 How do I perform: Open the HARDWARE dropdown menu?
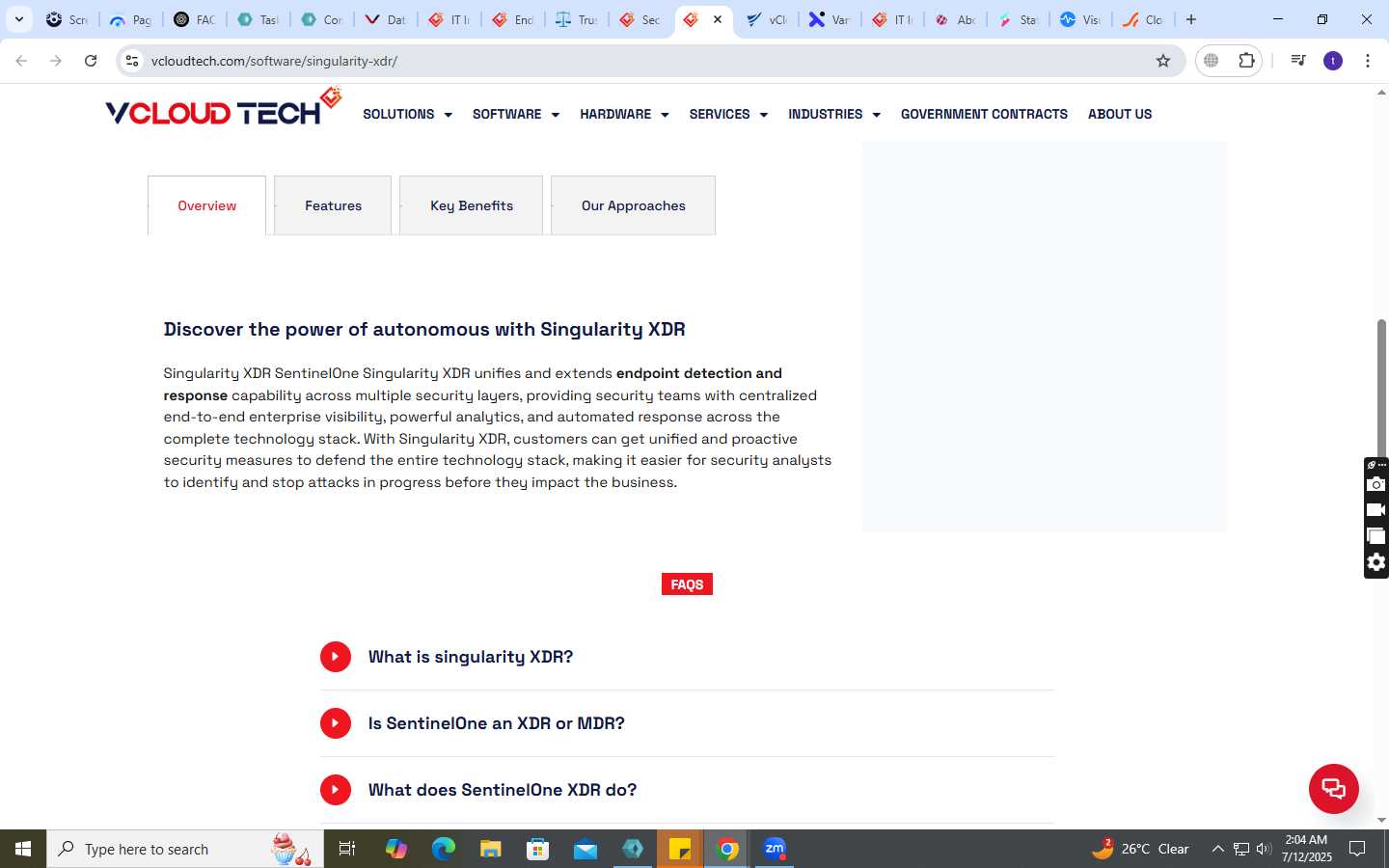[624, 114]
